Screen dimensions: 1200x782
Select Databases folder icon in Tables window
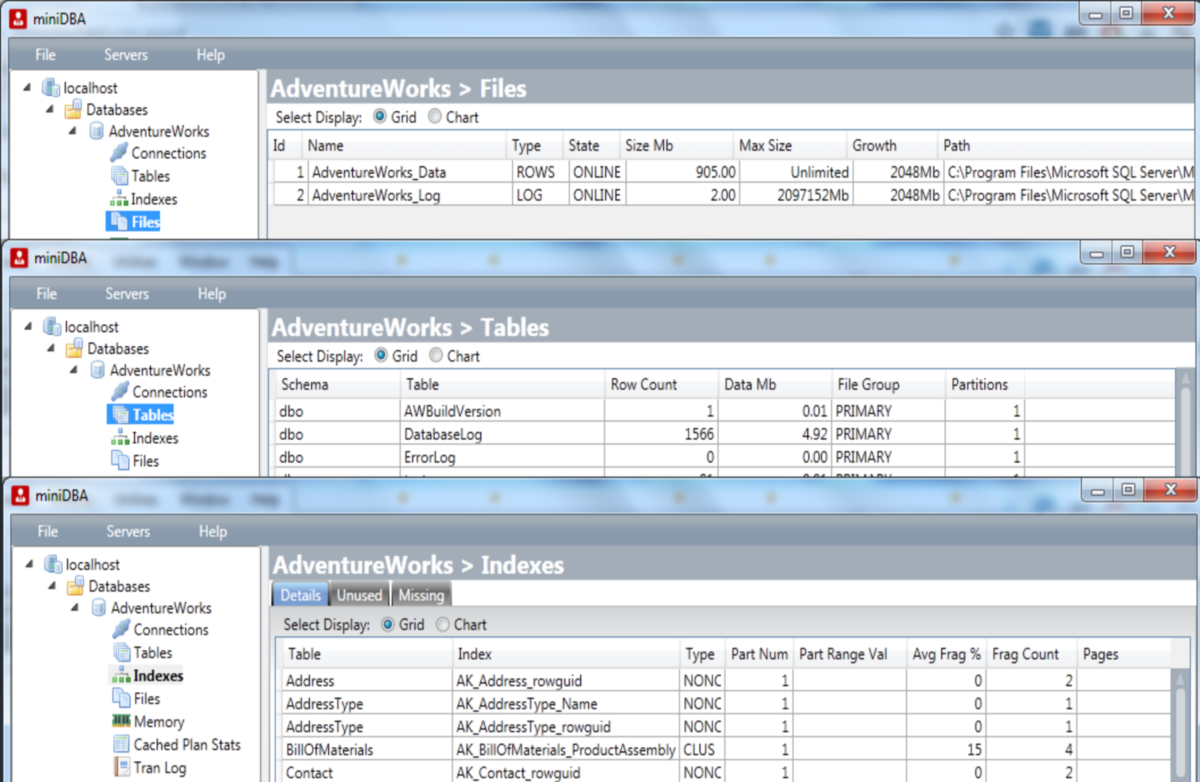tap(74, 349)
